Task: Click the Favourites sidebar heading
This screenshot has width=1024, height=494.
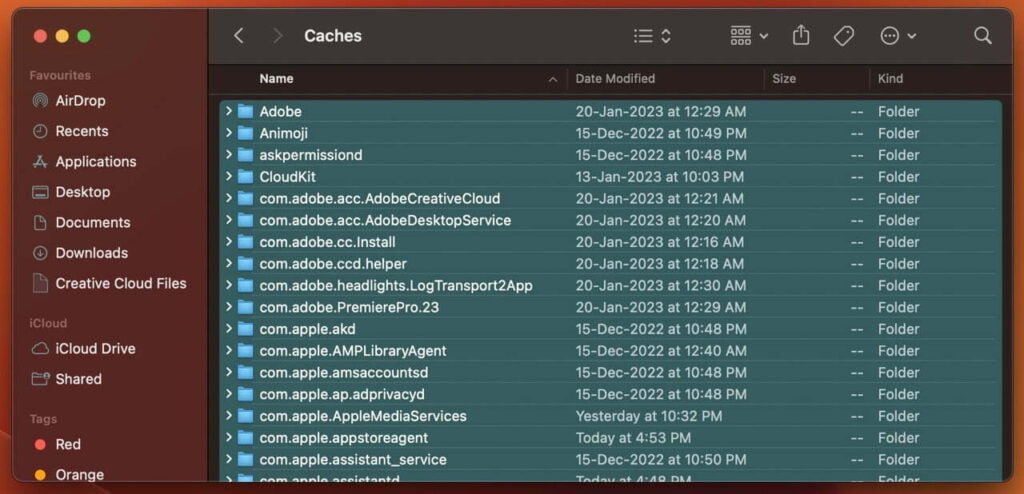Action: pyautogui.click(x=60, y=75)
